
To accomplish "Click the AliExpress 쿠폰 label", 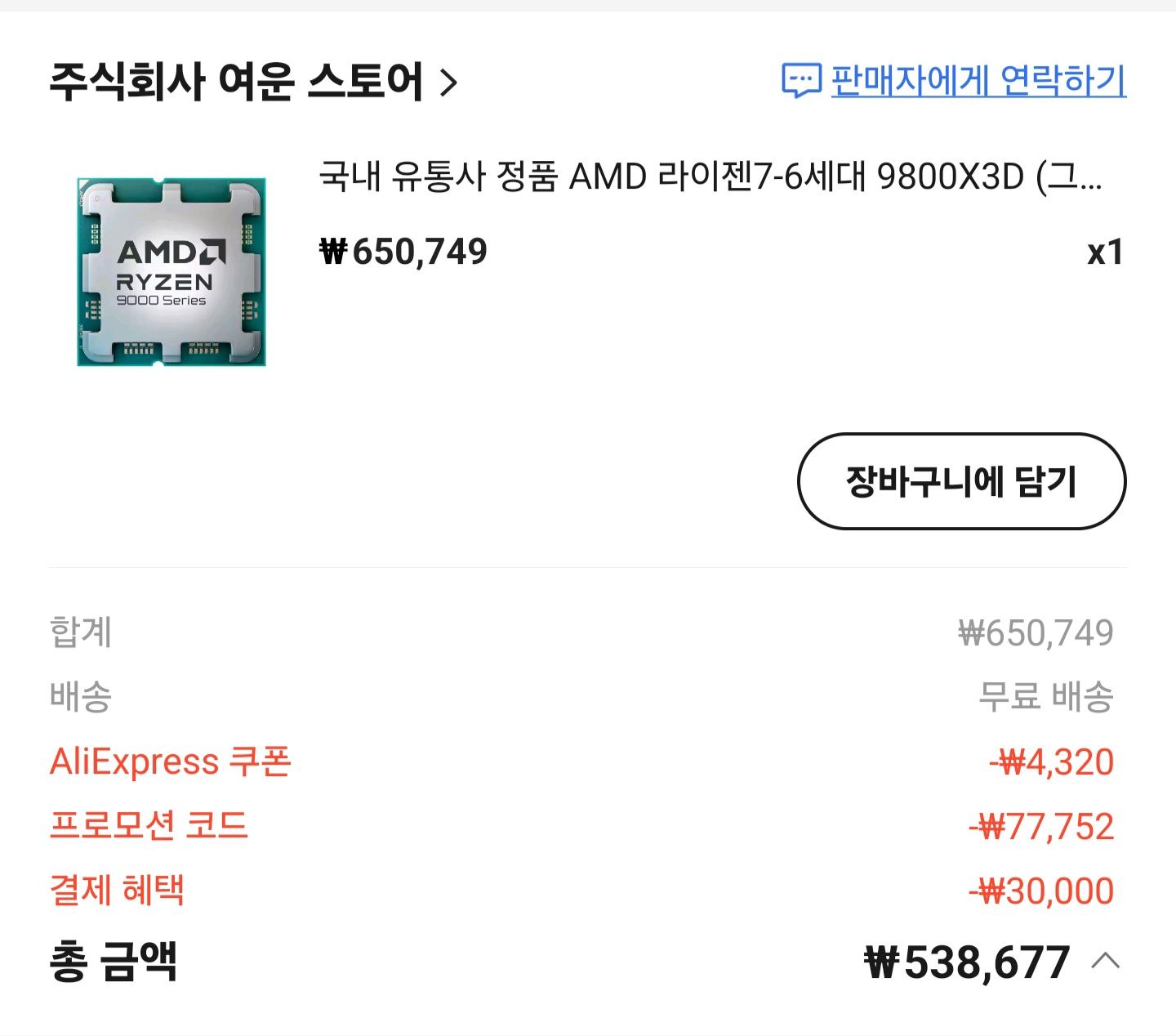I will click(x=169, y=761).
